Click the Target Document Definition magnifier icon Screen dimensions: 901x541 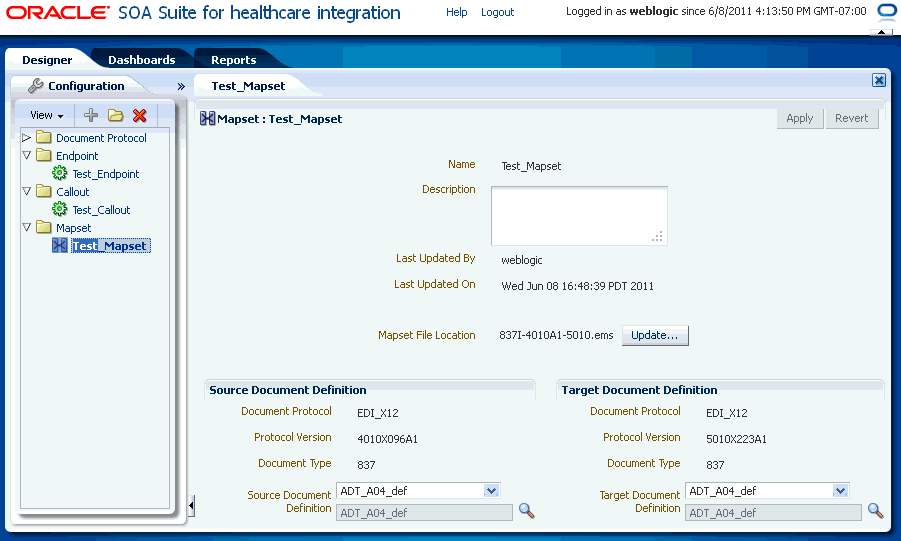click(875, 511)
